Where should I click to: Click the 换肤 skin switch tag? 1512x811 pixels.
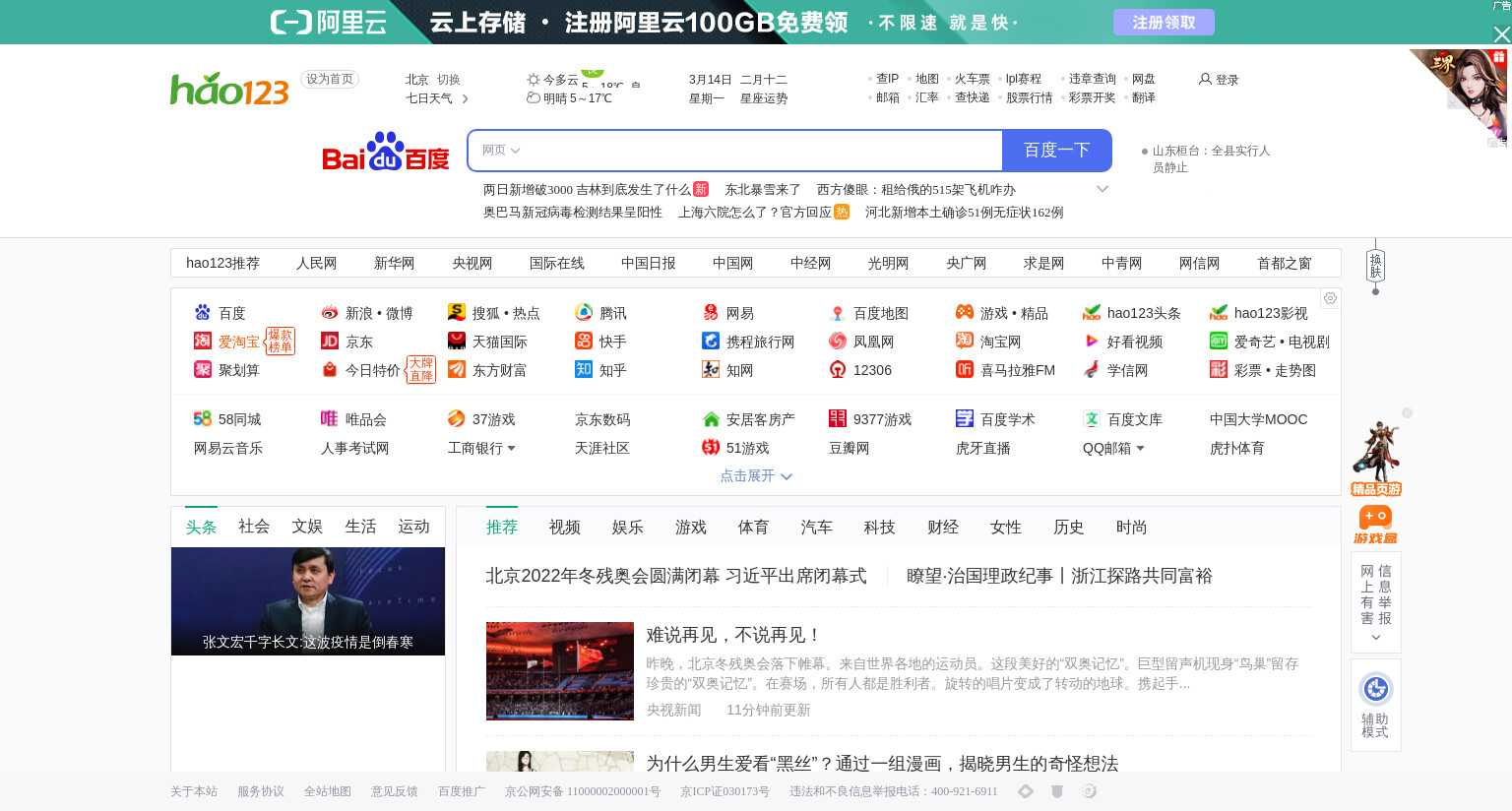[x=1375, y=266]
